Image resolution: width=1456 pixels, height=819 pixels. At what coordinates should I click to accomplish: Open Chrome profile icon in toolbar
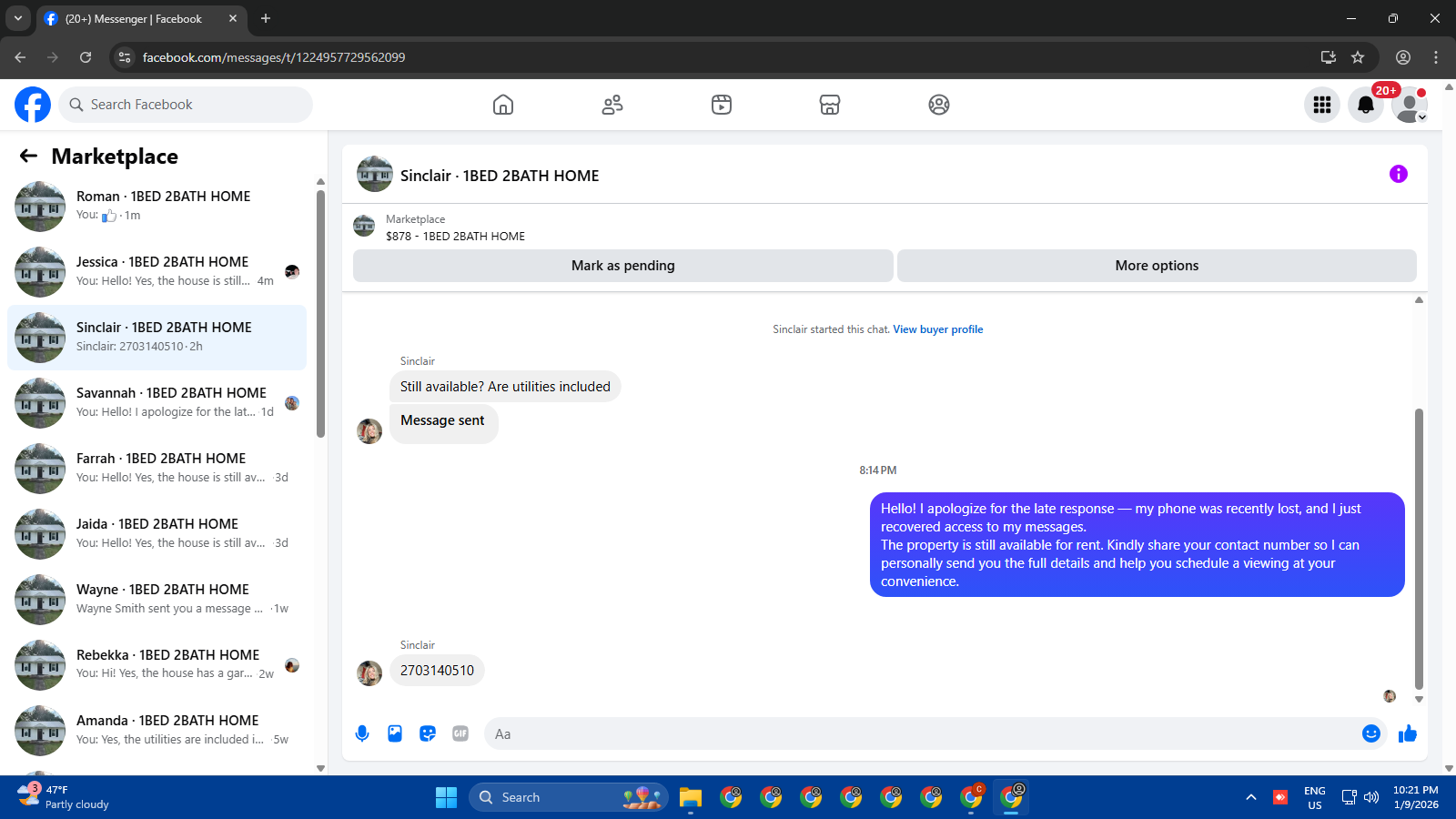1403,57
